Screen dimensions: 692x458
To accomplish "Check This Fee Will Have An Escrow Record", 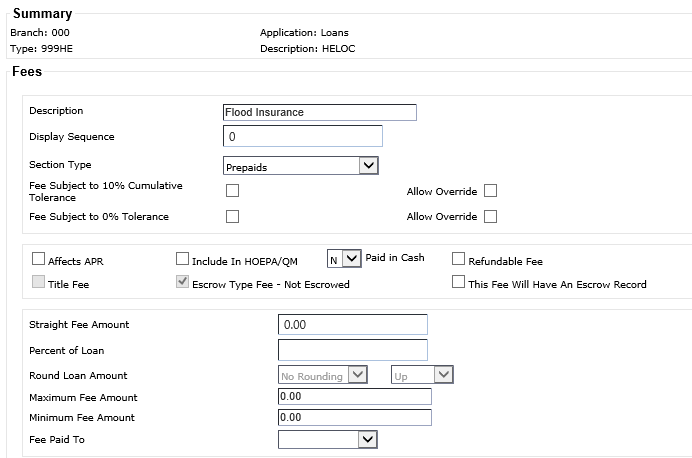I will (x=459, y=282).
